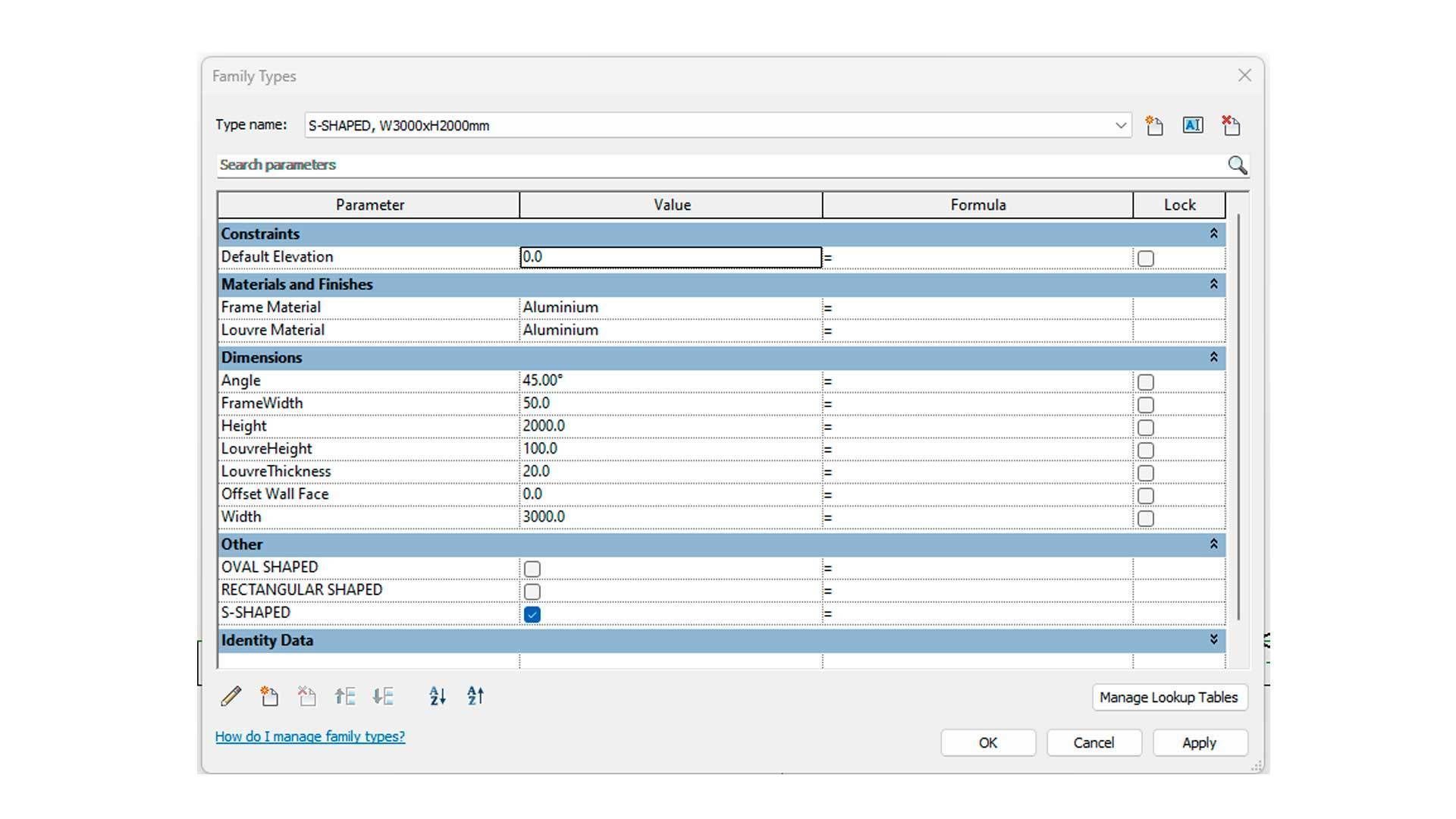
Task: Click the New Type icon
Action: [x=1154, y=126]
